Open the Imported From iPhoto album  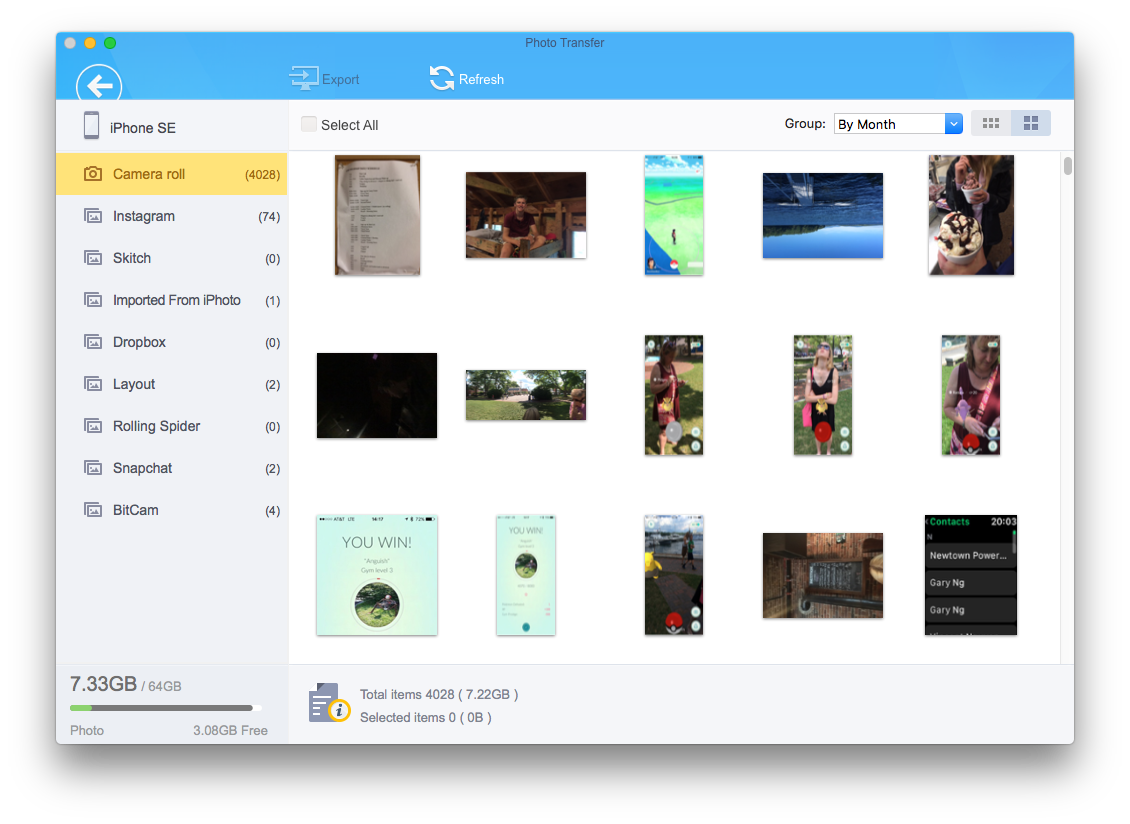[x=176, y=300]
